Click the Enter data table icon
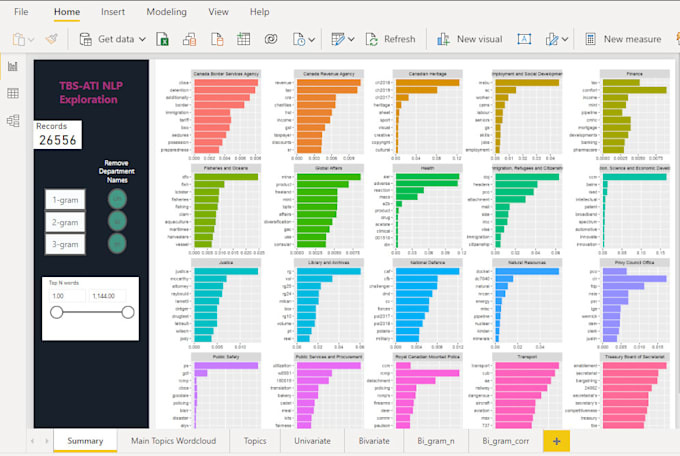This screenshot has height=456, width=680. [x=243, y=39]
